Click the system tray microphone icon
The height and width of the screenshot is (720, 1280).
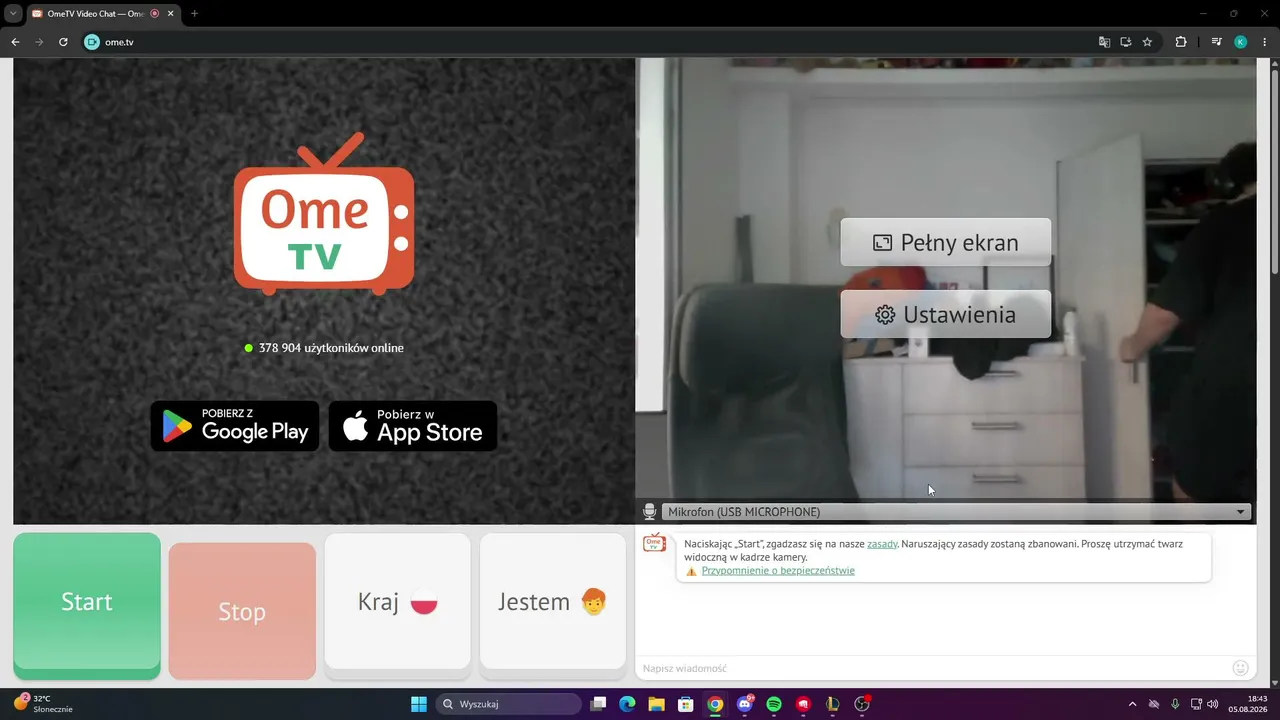tap(1175, 704)
